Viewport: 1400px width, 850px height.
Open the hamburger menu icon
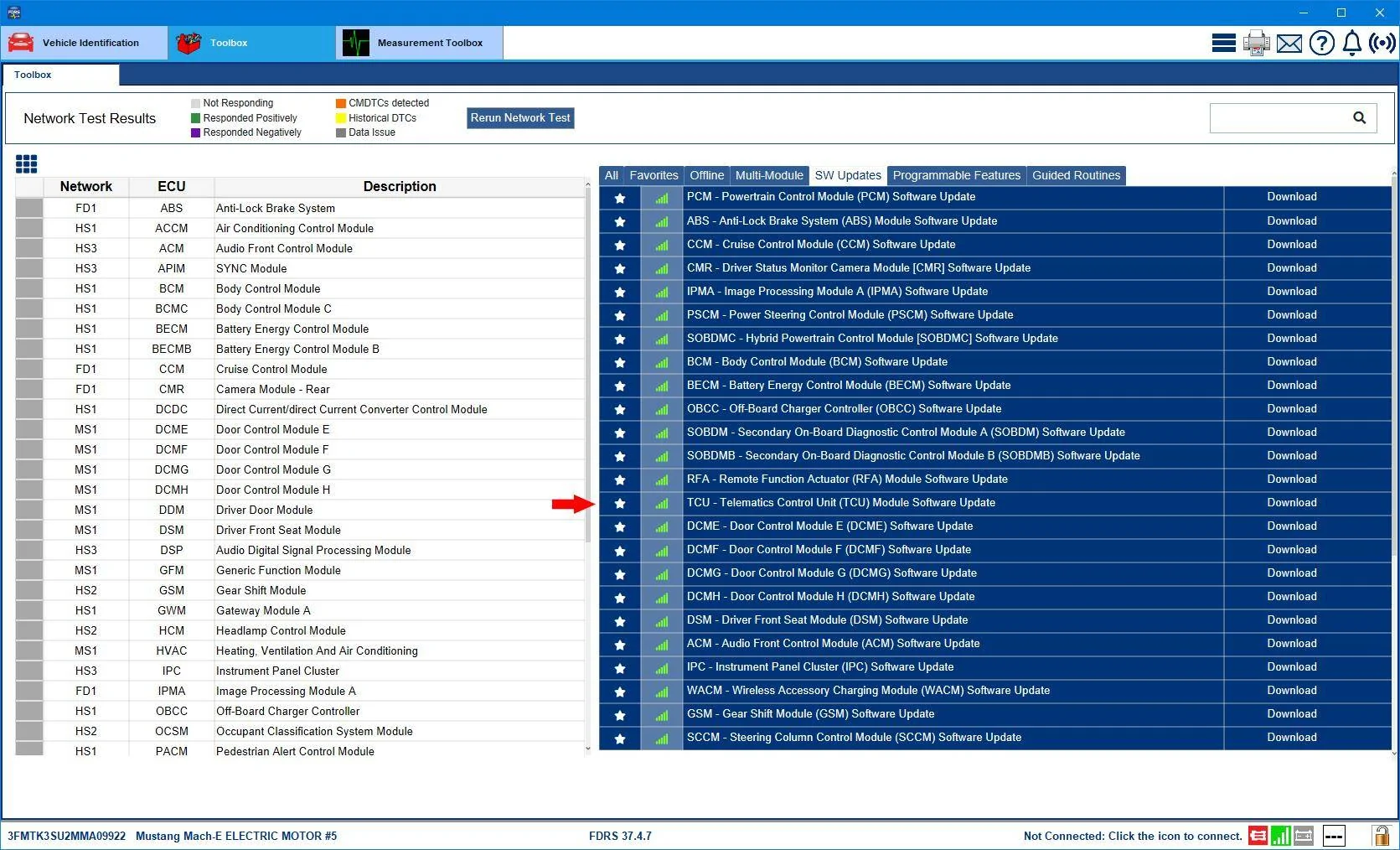(1223, 43)
